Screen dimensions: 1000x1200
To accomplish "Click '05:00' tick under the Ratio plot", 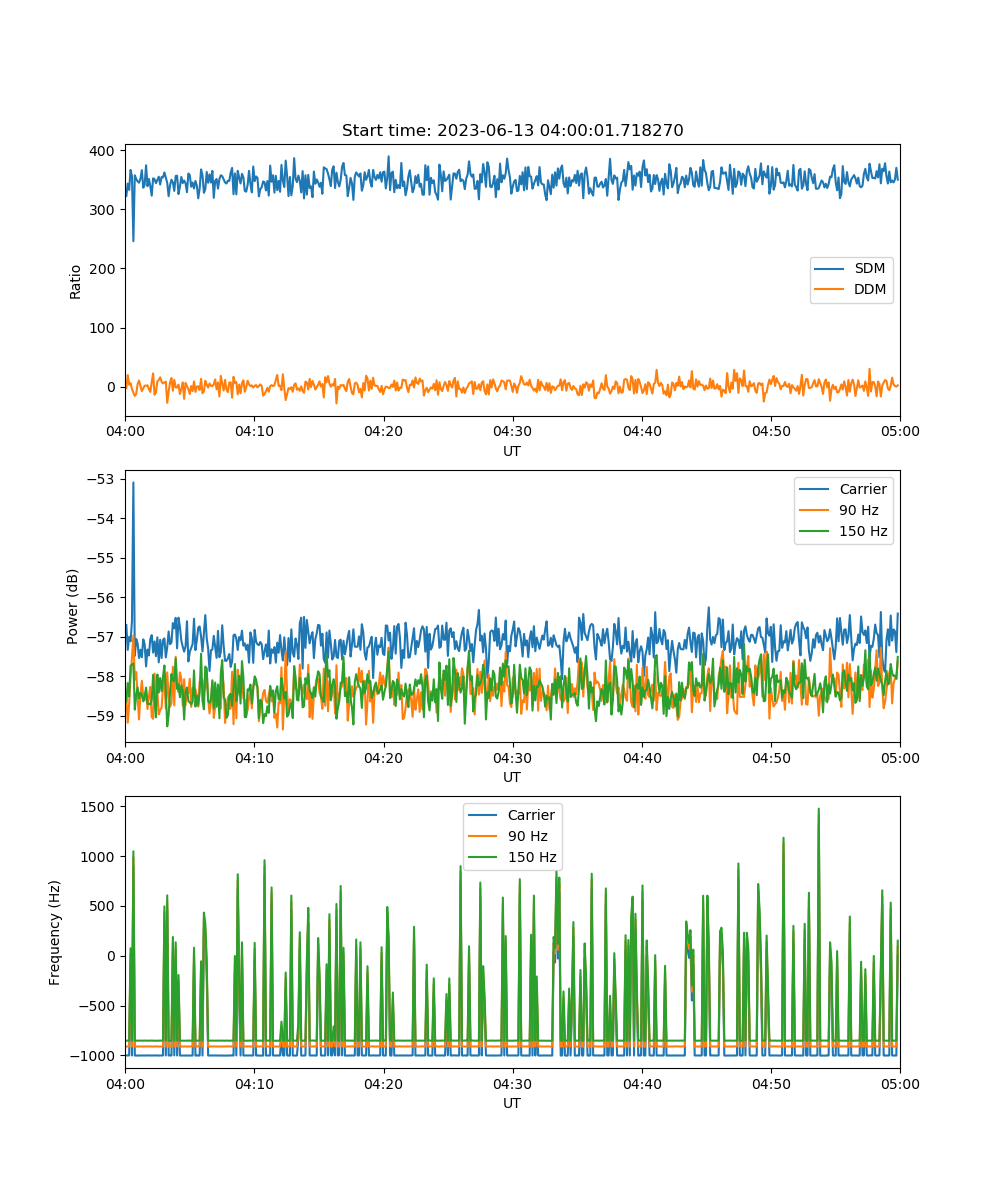I will 900,431.
